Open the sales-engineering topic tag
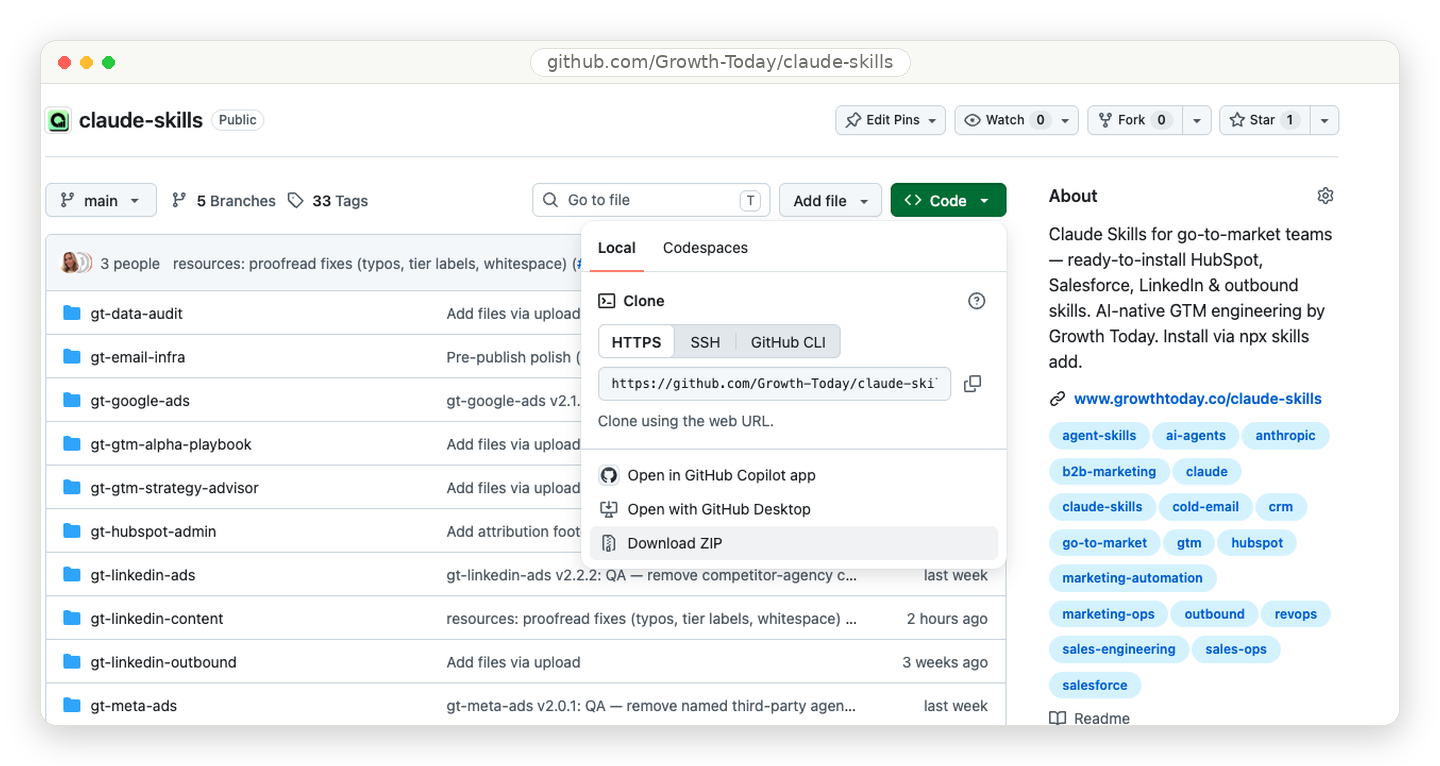The width and height of the screenshot is (1440, 766). [x=1119, y=650]
